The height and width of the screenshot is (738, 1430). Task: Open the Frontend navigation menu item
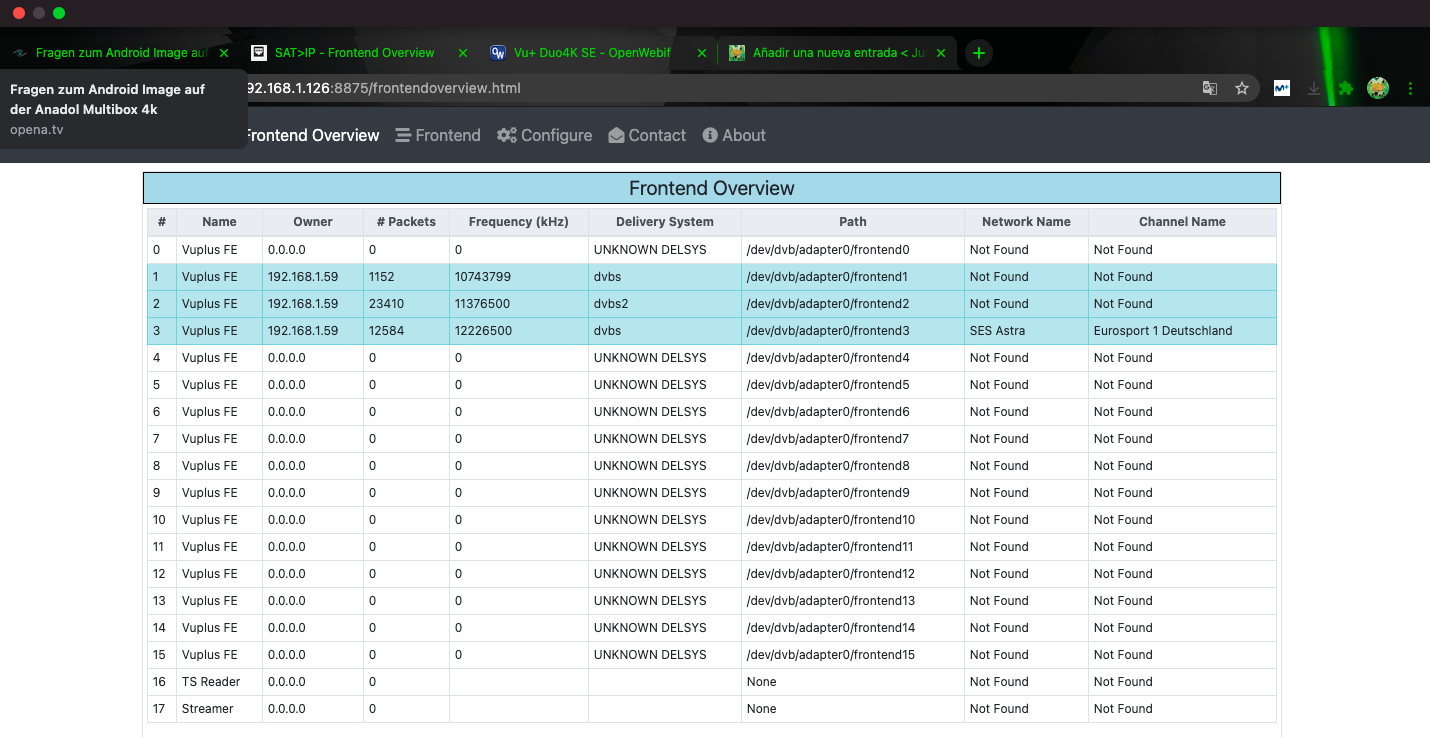(438, 135)
